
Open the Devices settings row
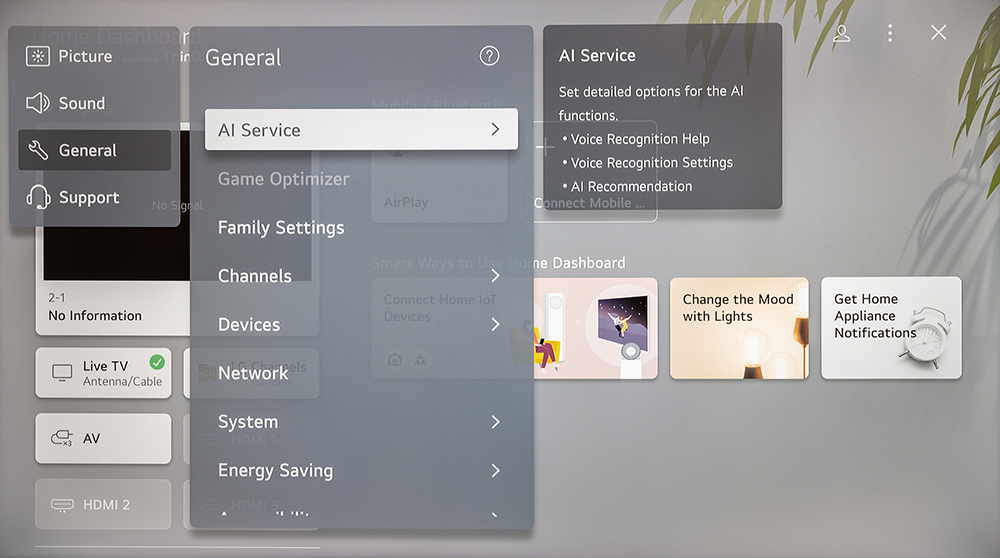pyautogui.click(x=361, y=324)
